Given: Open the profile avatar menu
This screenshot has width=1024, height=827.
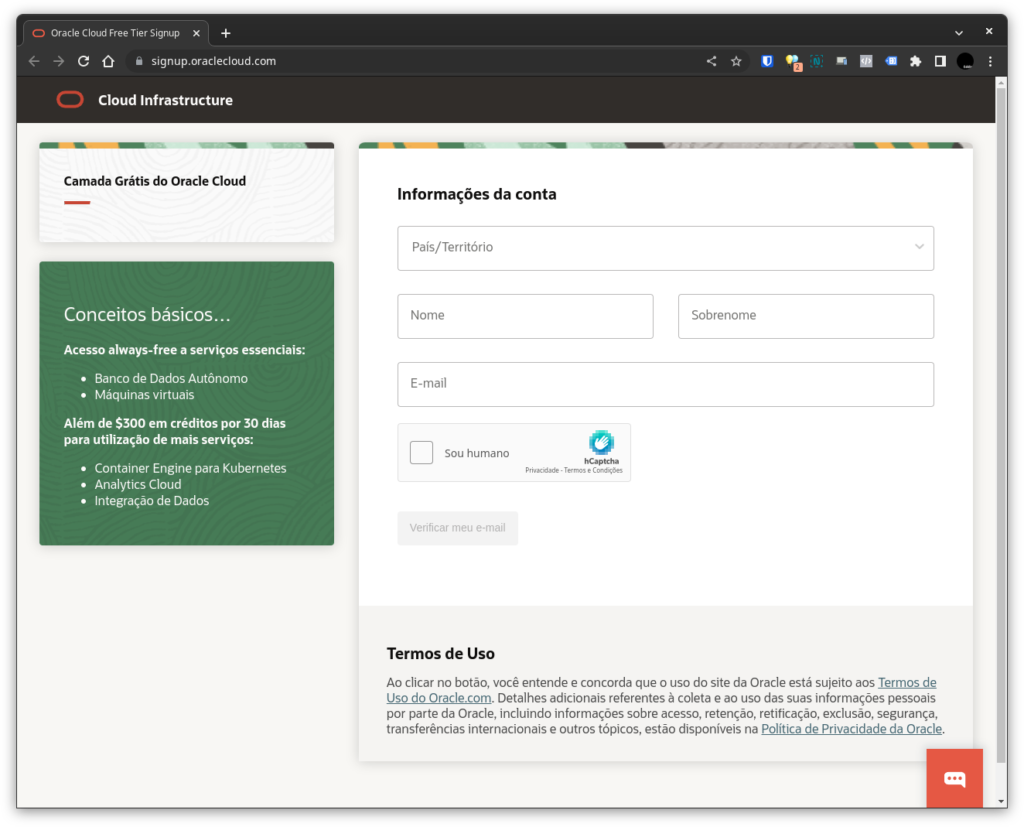Looking at the screenshot, I should point(965,61).
